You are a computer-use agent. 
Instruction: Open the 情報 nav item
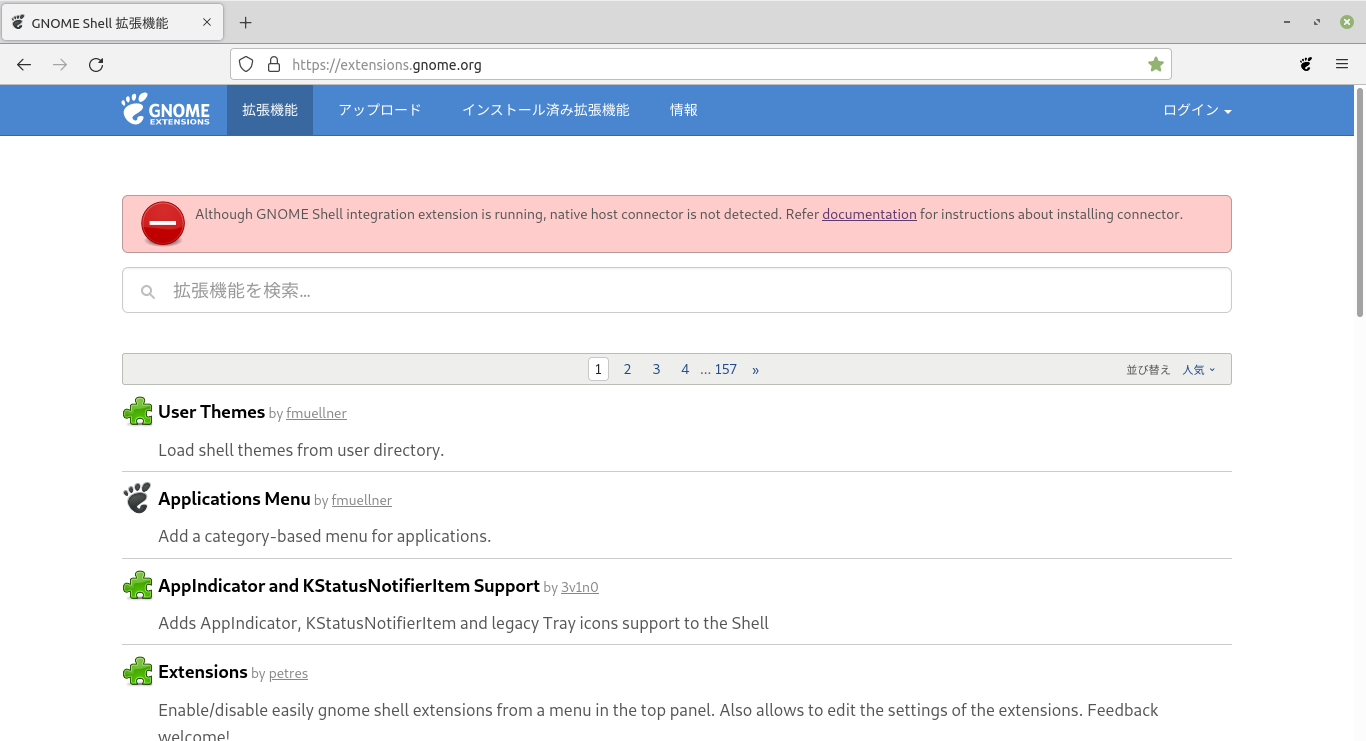click(684, 110)
